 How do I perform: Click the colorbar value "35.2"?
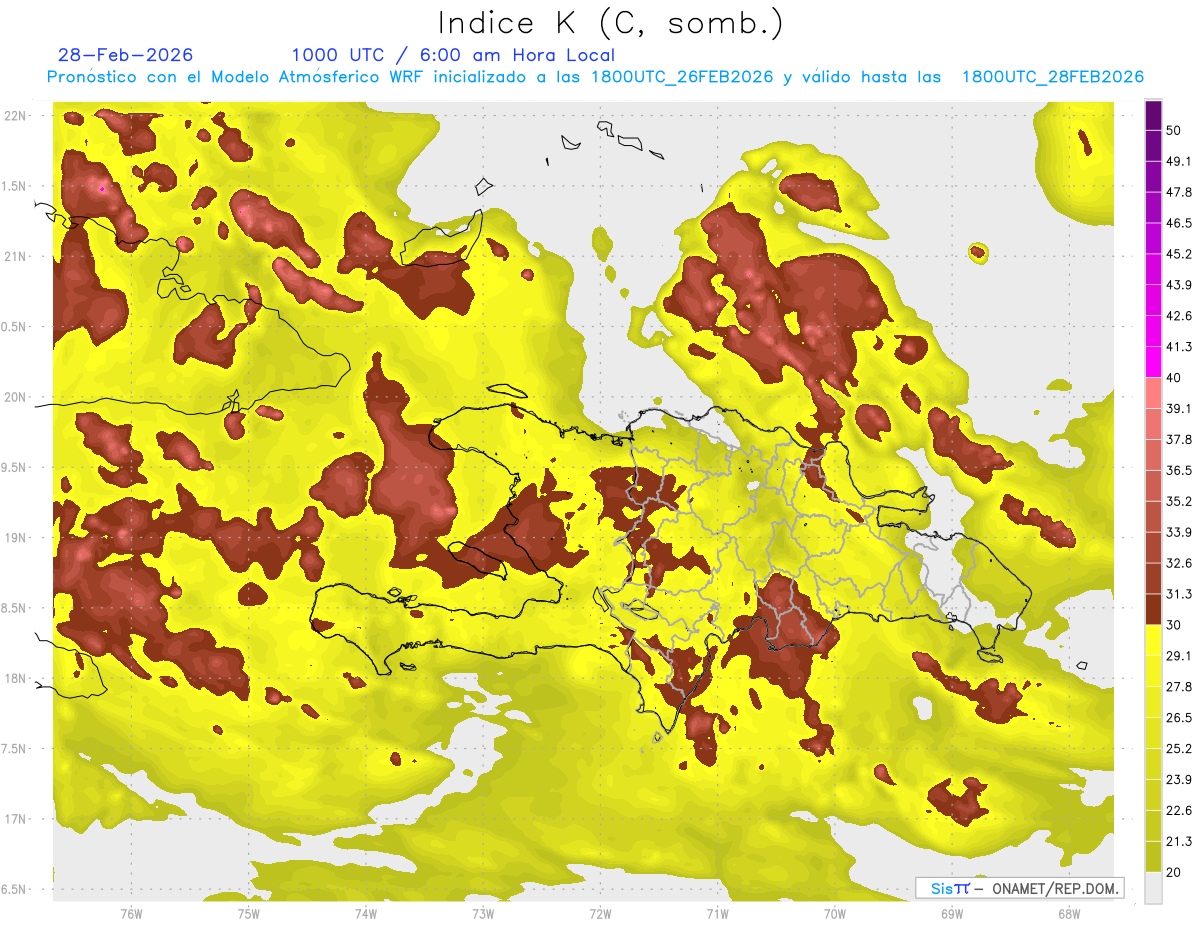click(1179, 501)
